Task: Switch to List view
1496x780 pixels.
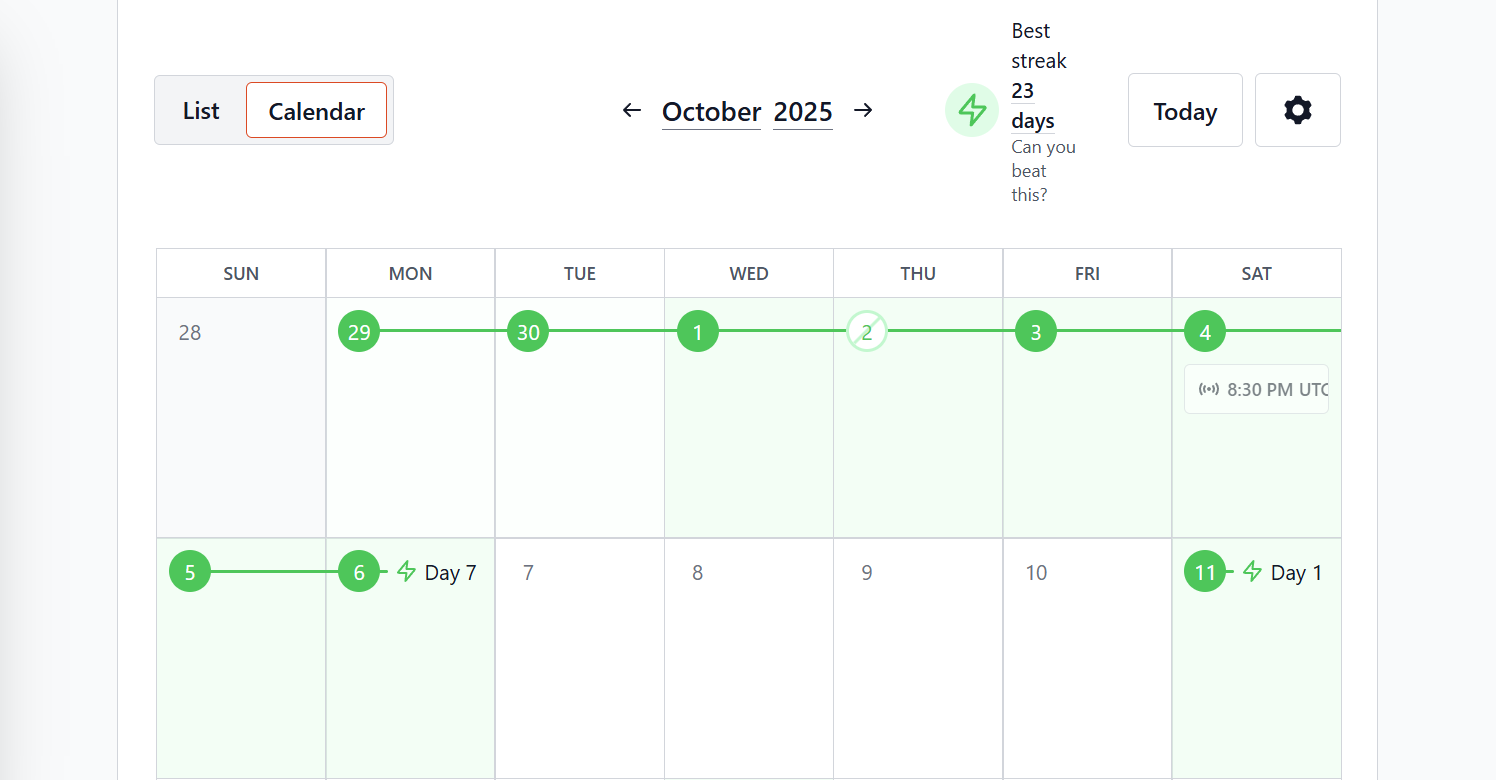Action: click(201, 111)
